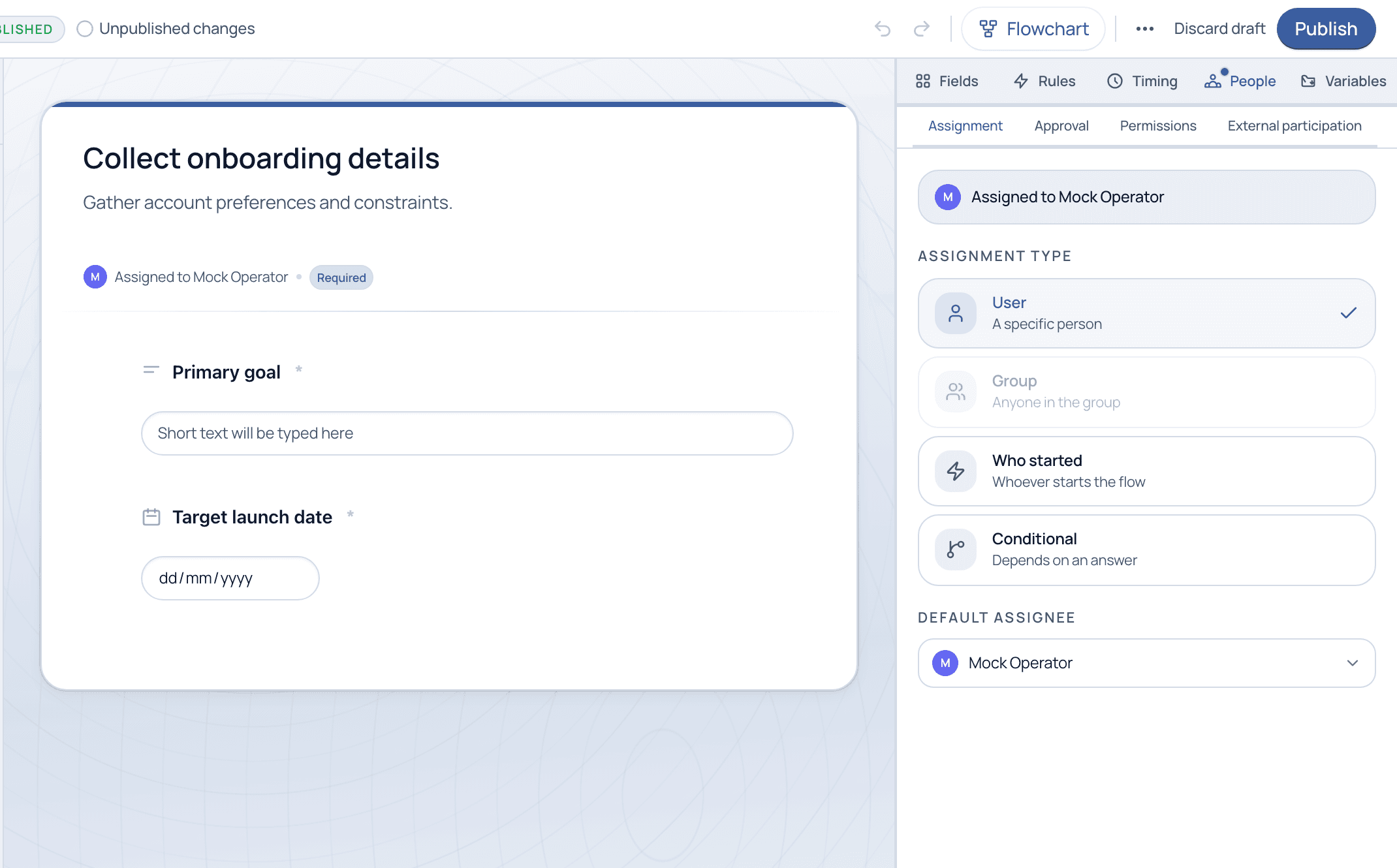Screen dimensions: 1397x868
Task: Open the Default assignee dropdown
Action: (1146, 663)
